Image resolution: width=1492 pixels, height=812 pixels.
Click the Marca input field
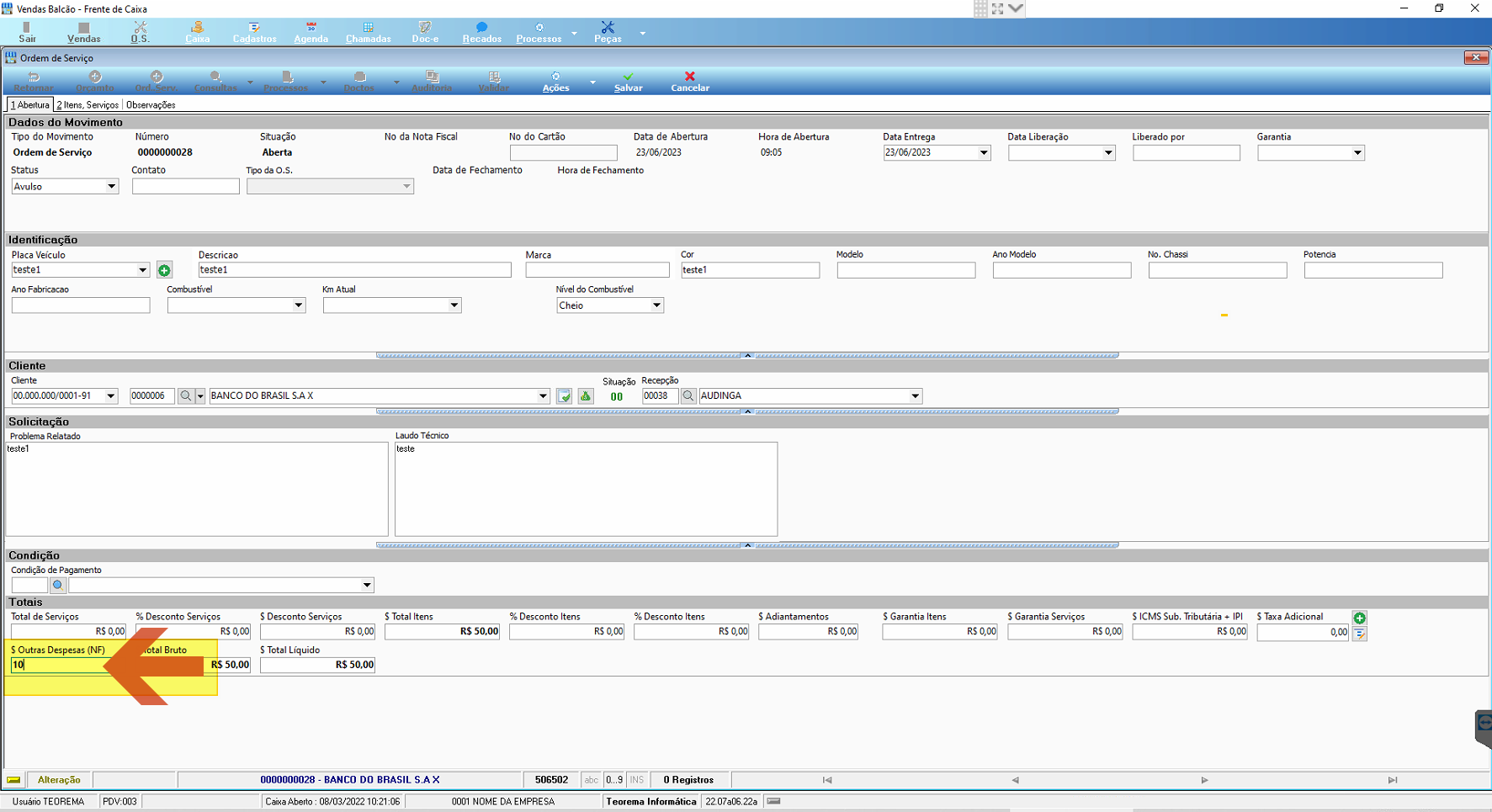point(597,270)
